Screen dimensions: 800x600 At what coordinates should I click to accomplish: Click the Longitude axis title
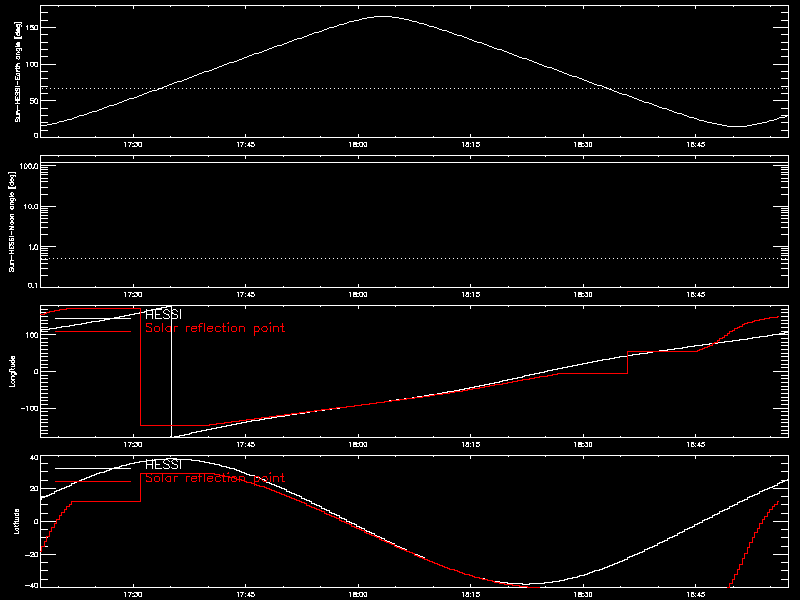[13, 371]
